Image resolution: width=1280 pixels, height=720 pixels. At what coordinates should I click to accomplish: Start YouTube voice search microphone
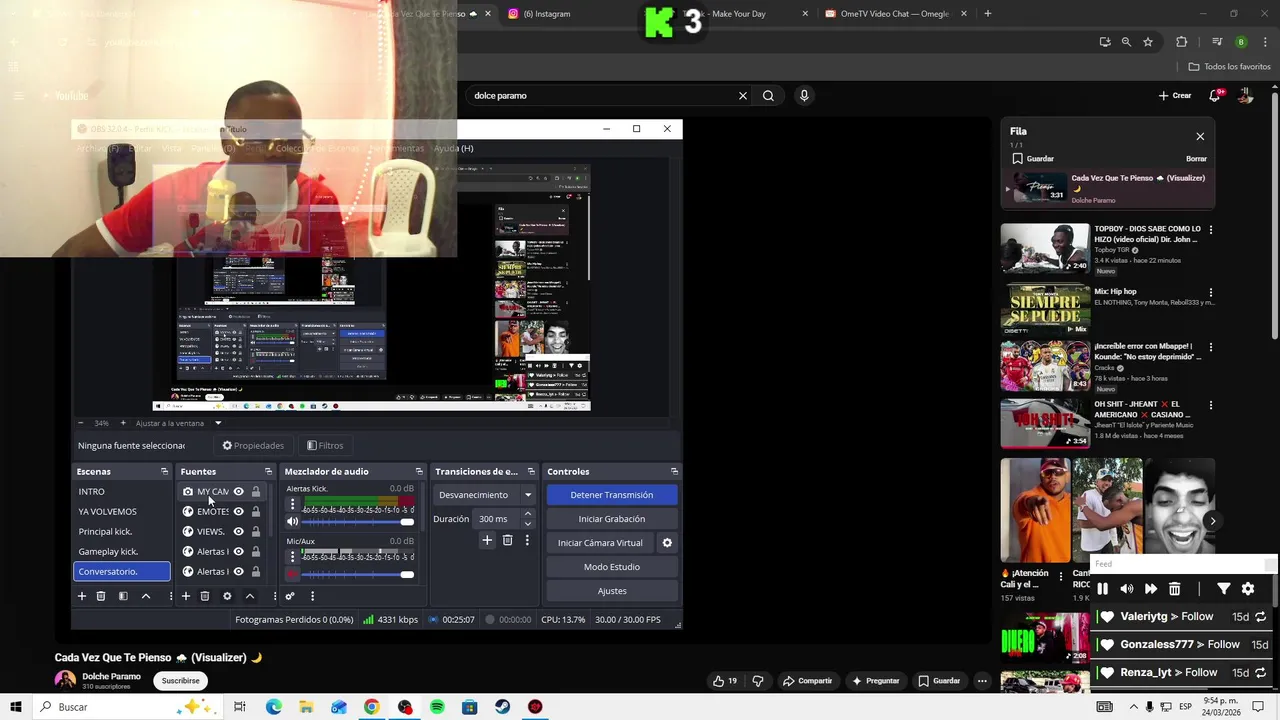pos(804,96)
